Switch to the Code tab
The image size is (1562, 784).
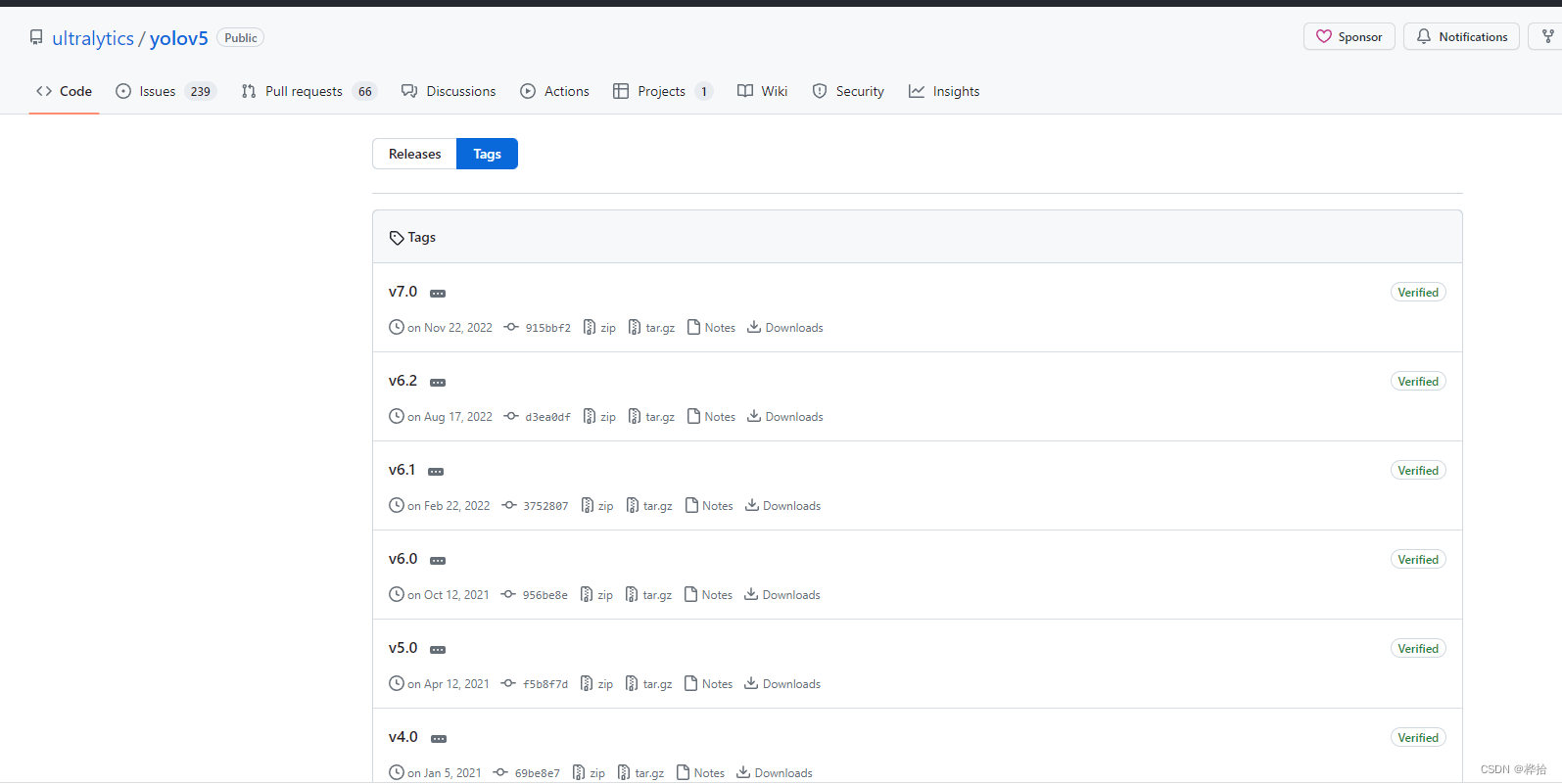pyautogui.click(x=64, y=91)
